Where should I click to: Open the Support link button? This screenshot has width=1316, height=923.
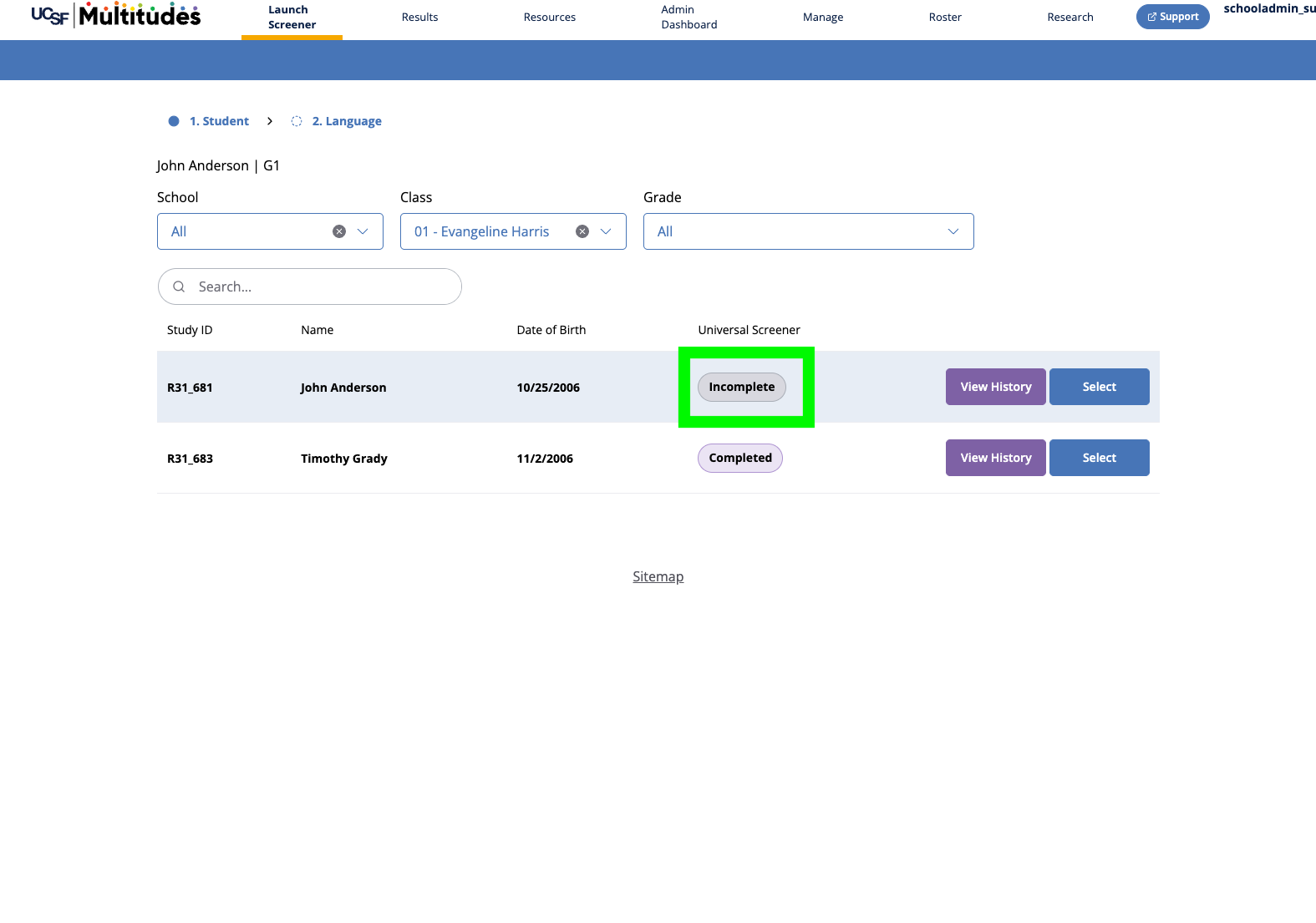(1172, 17)
